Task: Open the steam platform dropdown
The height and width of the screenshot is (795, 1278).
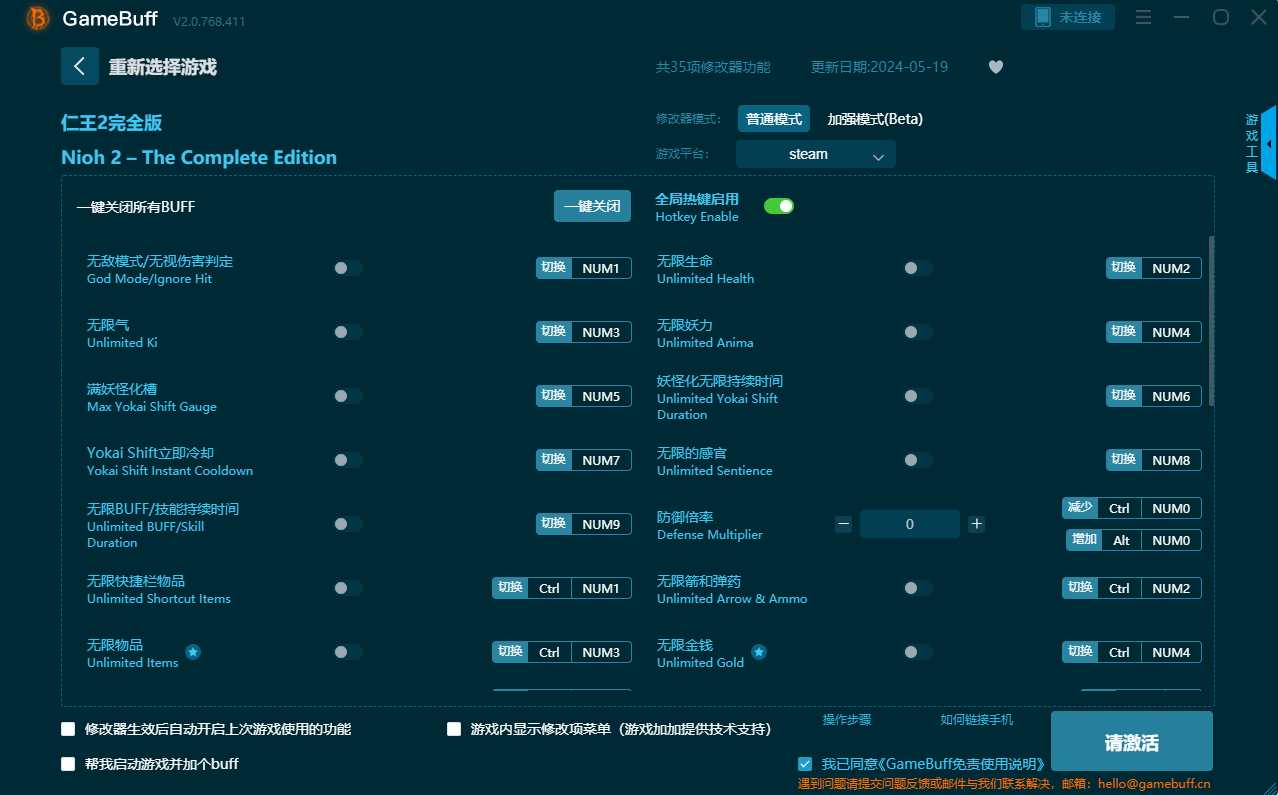Action: (x=816, y=154)
